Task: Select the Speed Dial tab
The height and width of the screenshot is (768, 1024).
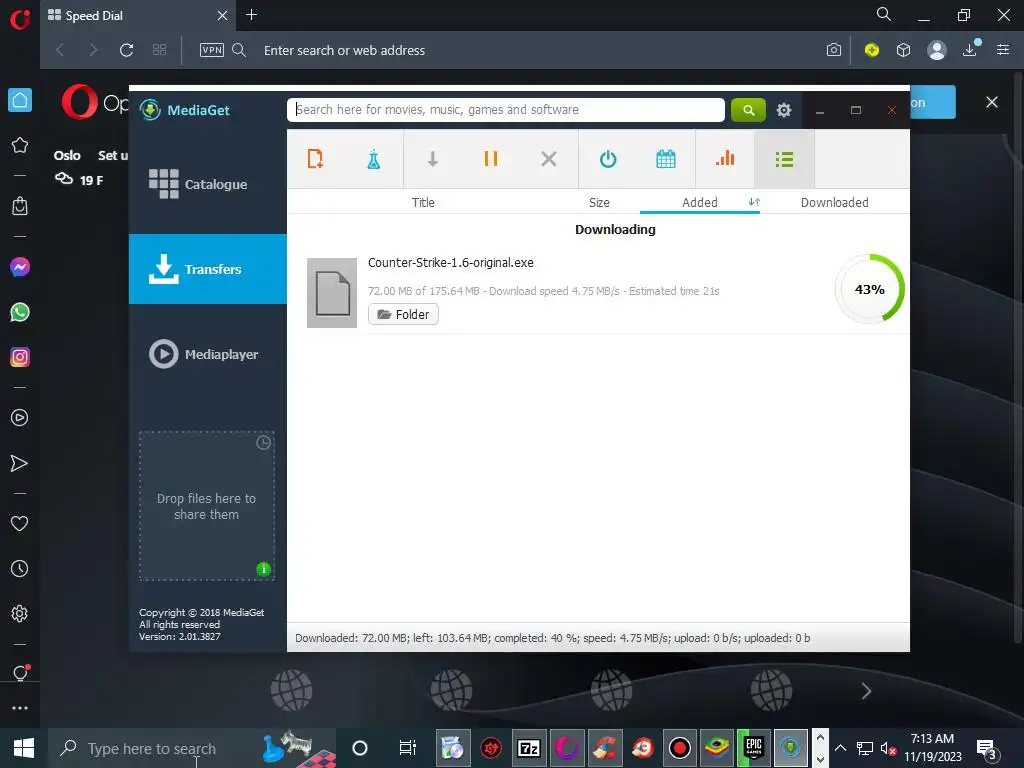Action: point(138,15)
